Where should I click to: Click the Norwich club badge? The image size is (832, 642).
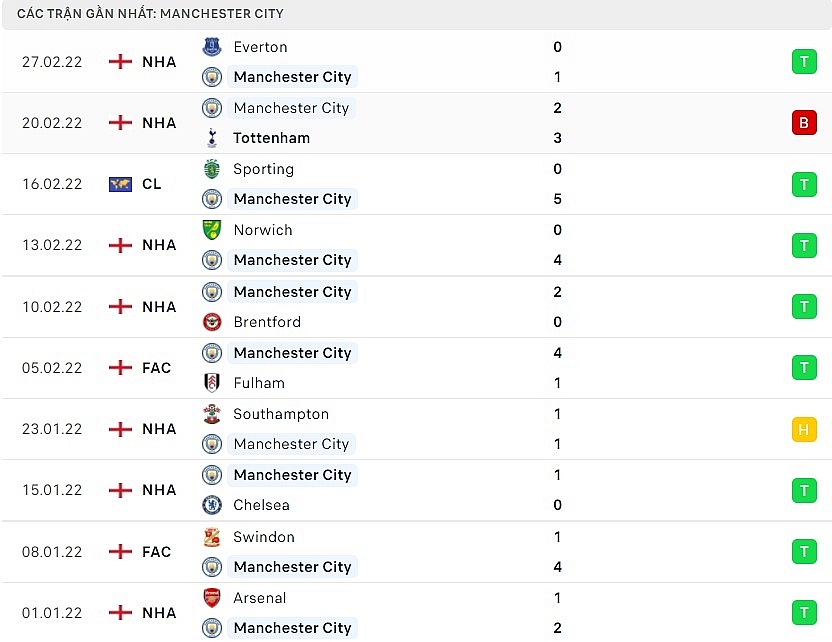211,229
